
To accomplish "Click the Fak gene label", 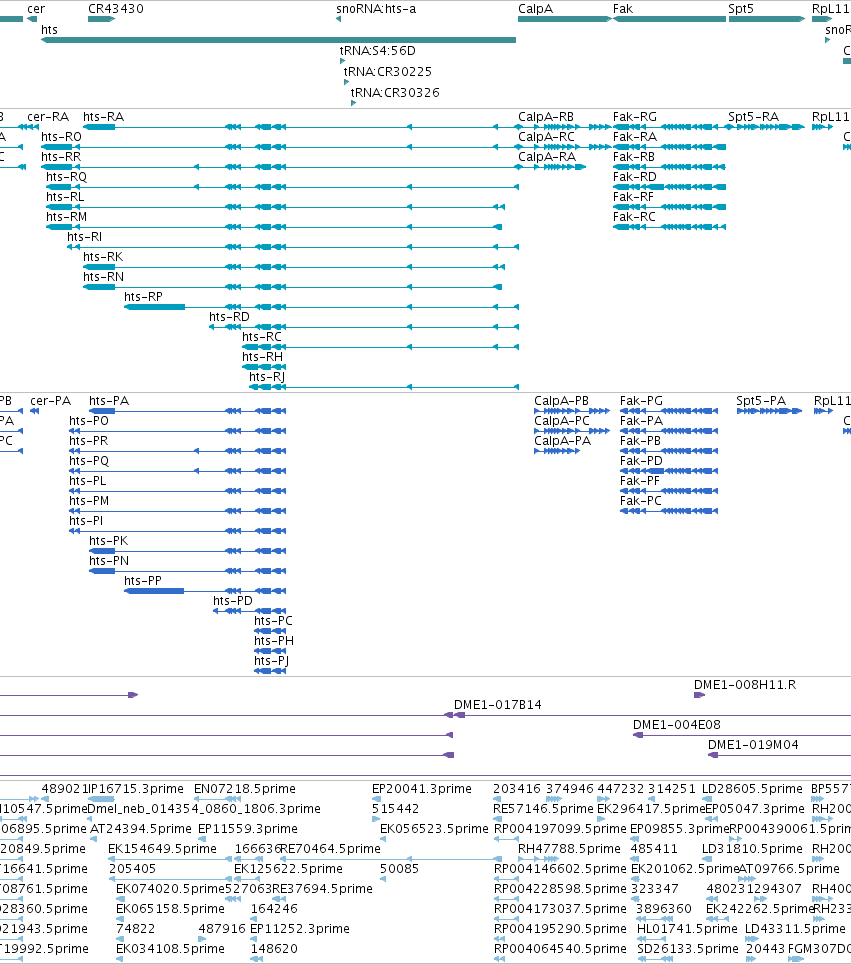I will [x=622, y=9].
